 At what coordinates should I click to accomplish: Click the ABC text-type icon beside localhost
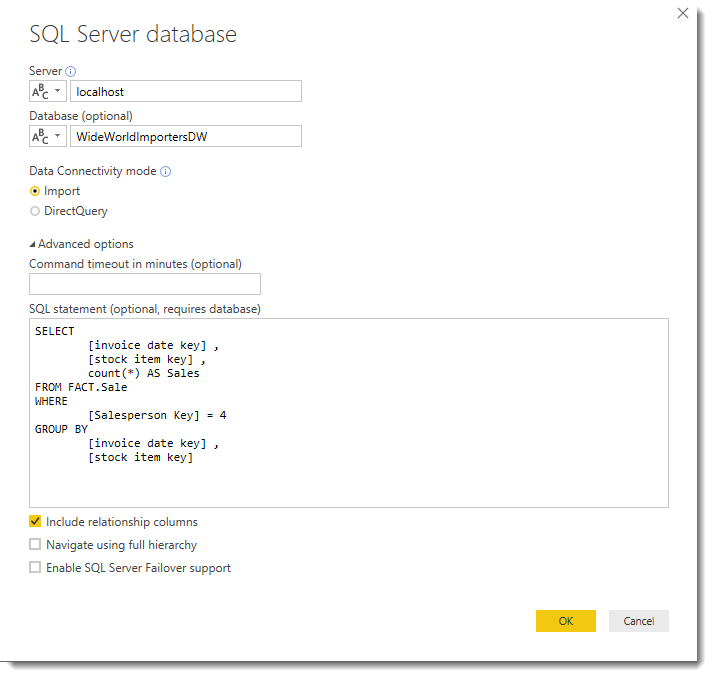40,92
